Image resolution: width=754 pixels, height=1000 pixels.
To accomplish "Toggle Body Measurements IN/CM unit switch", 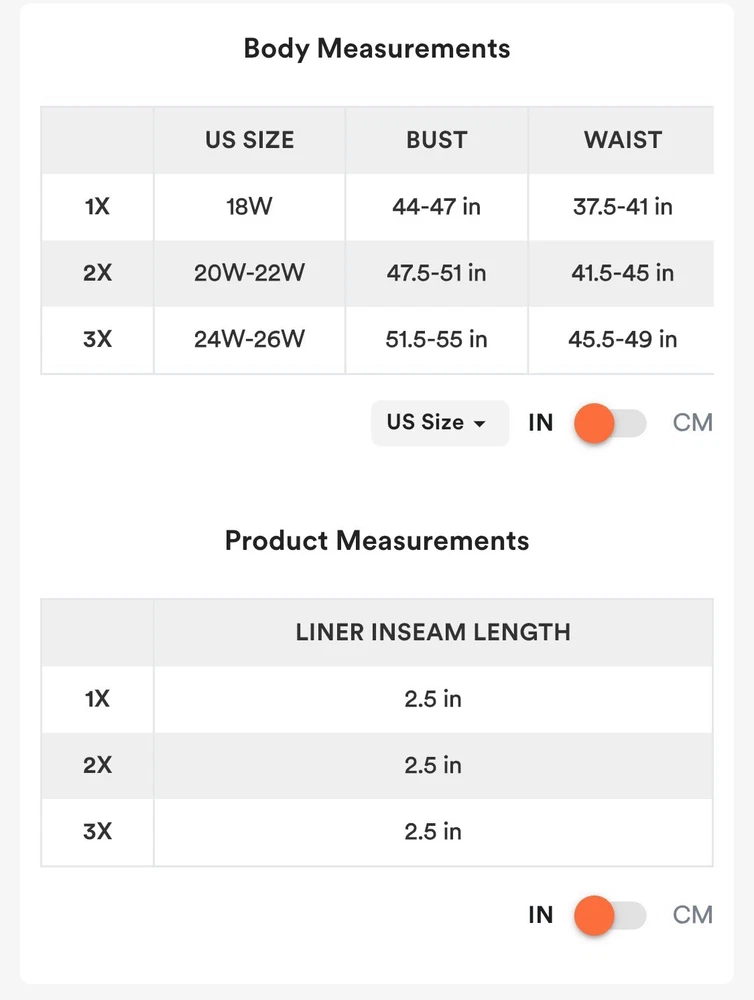I will 610,423.
